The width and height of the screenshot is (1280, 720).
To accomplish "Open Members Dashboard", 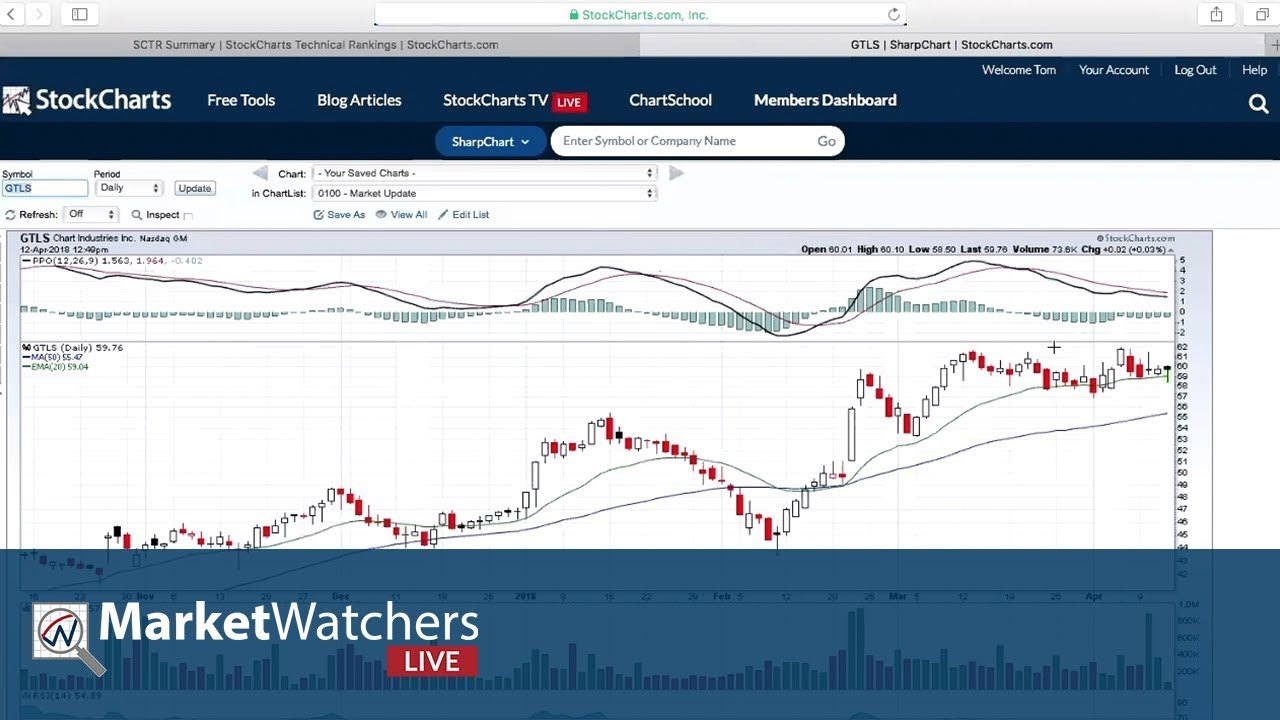I will tap(825, 100).
